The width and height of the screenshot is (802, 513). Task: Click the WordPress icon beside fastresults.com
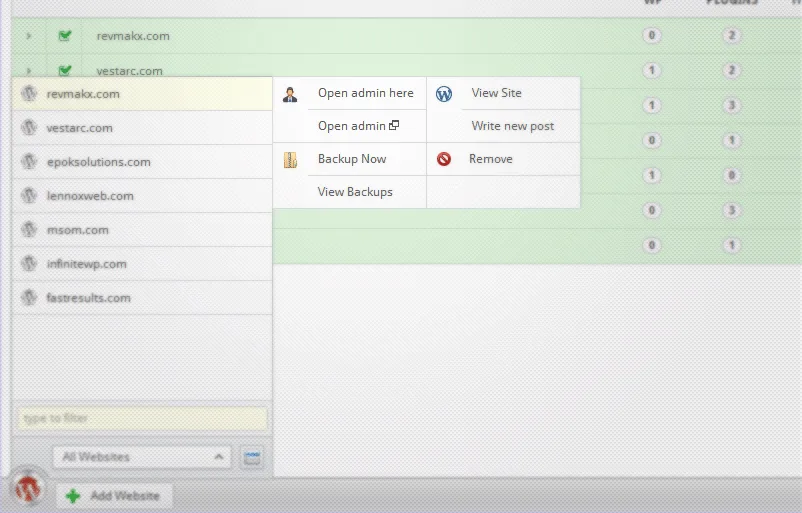point(29,298)
